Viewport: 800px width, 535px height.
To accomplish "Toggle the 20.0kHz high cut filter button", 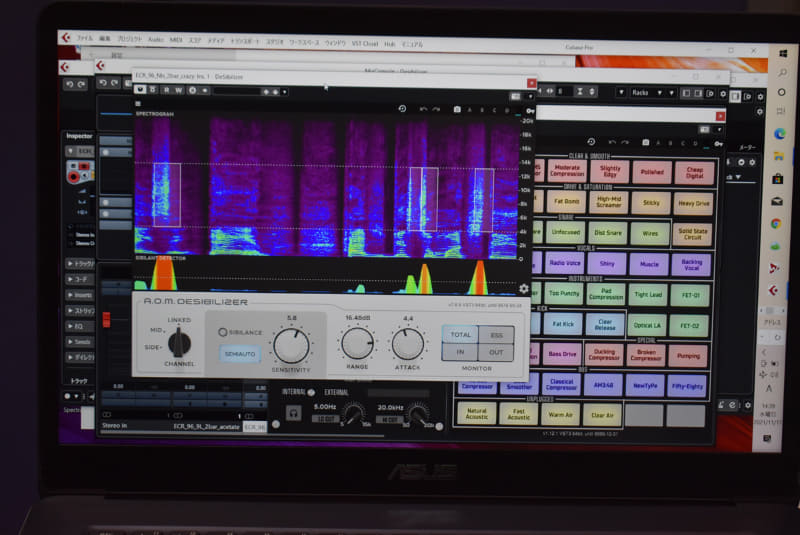I will 389,420.
